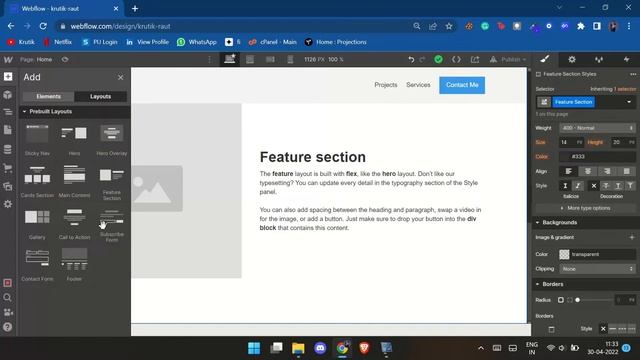Toggle italic style button
The width and height of the screenshot is (640, 360).
pyautogui.click(x=578, y=186)
